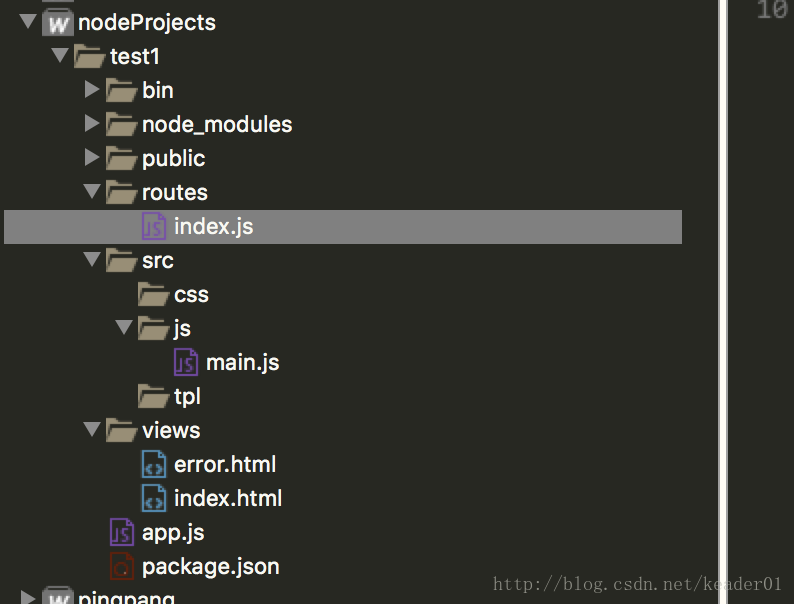Viewport: 794px width, 604px height.
Task: Collapse the js subfolder under src
Action: point(124,327)
